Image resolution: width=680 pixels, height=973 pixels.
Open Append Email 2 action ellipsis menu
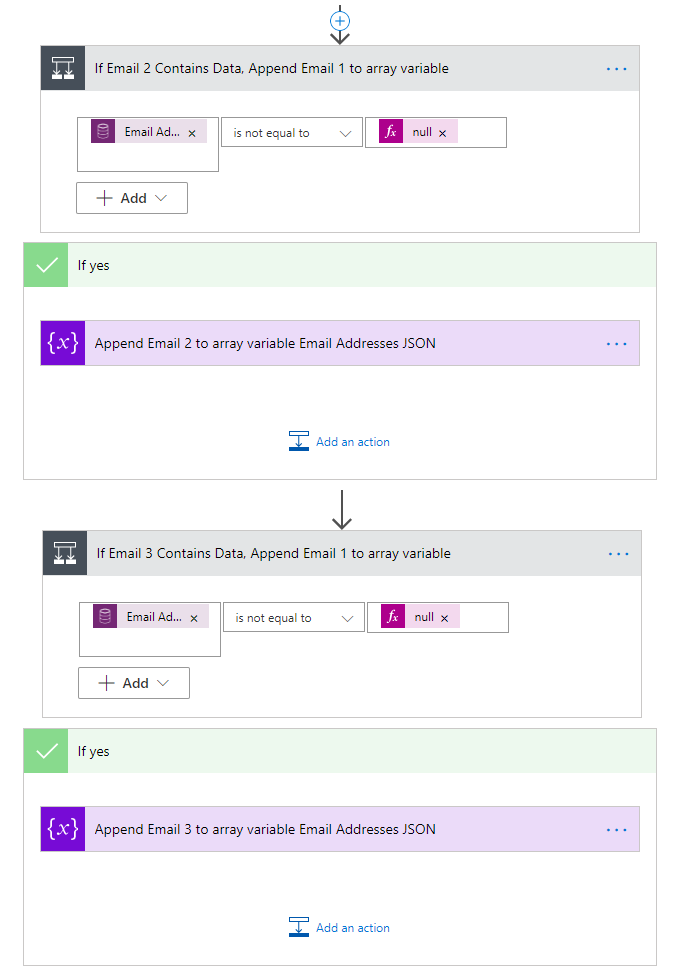616,343
